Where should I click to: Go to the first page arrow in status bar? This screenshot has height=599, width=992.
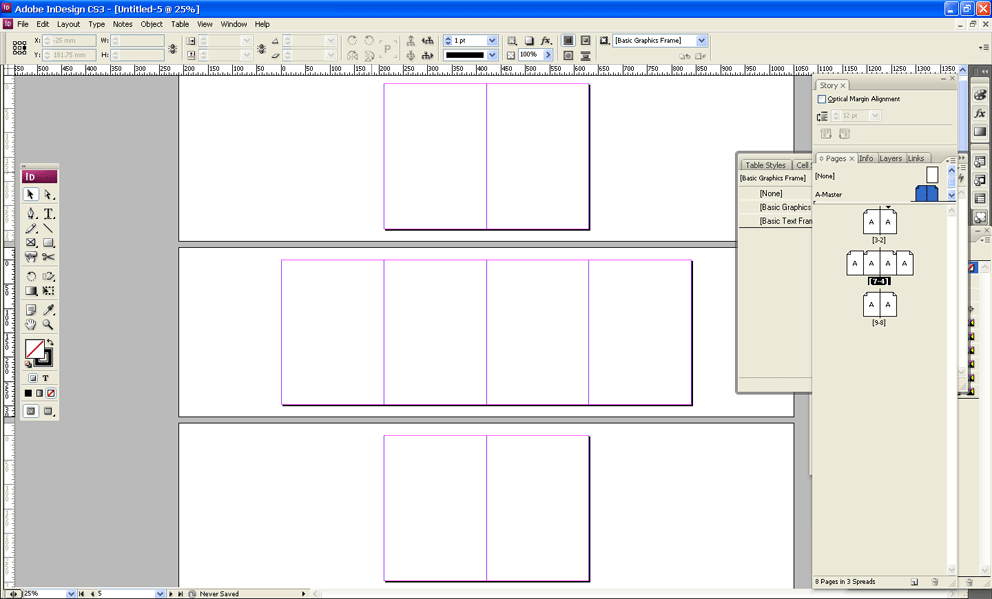tap(81, 594)
